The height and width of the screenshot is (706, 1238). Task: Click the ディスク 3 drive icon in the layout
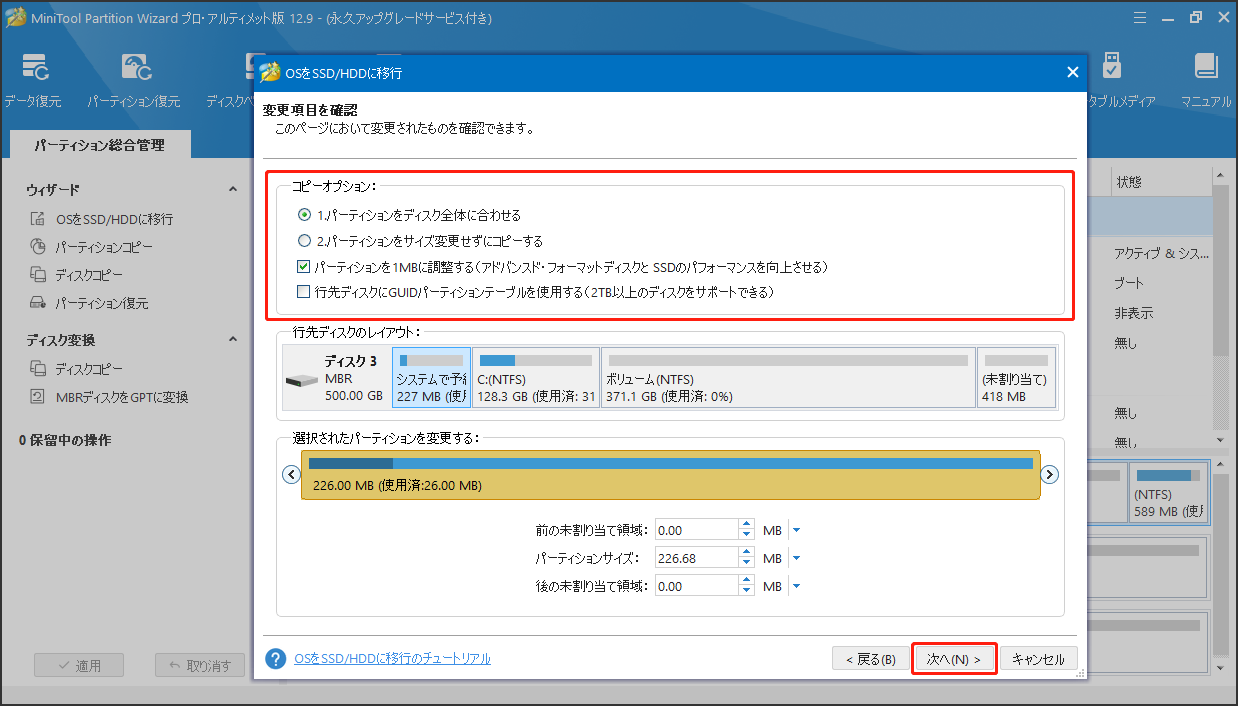303,381
